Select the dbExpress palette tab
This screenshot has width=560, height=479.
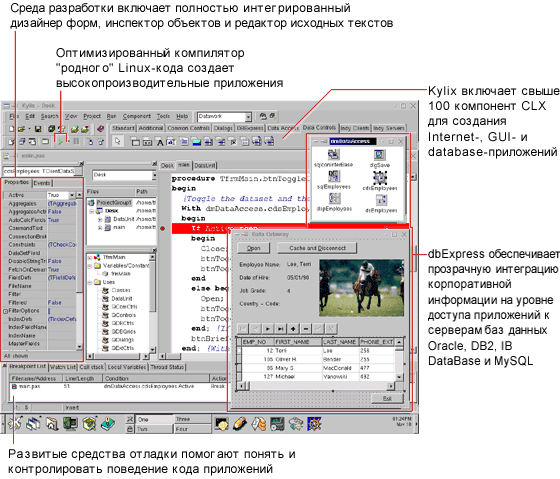(250, 128)
